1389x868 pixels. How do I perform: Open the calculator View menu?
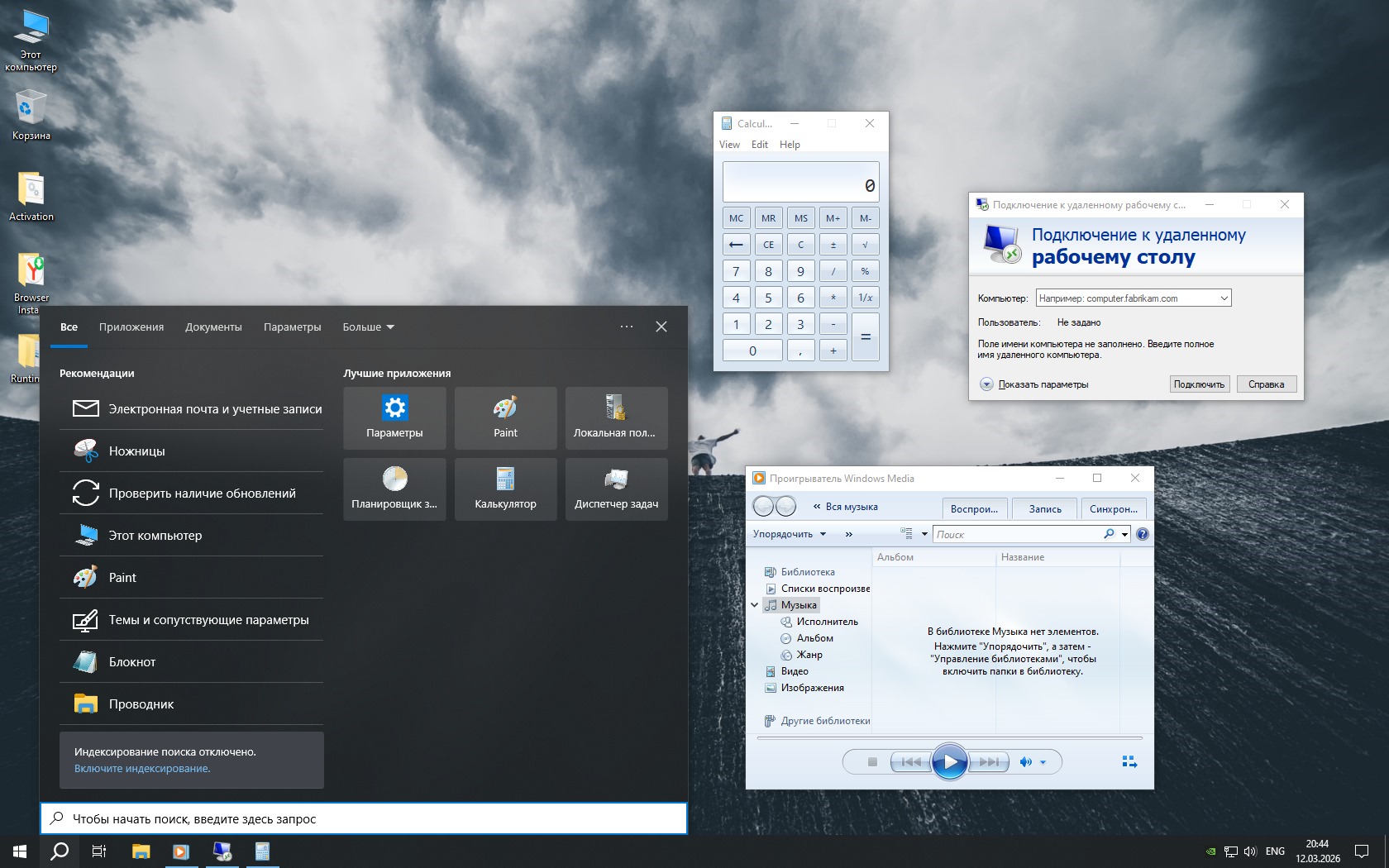click(729, 145)
